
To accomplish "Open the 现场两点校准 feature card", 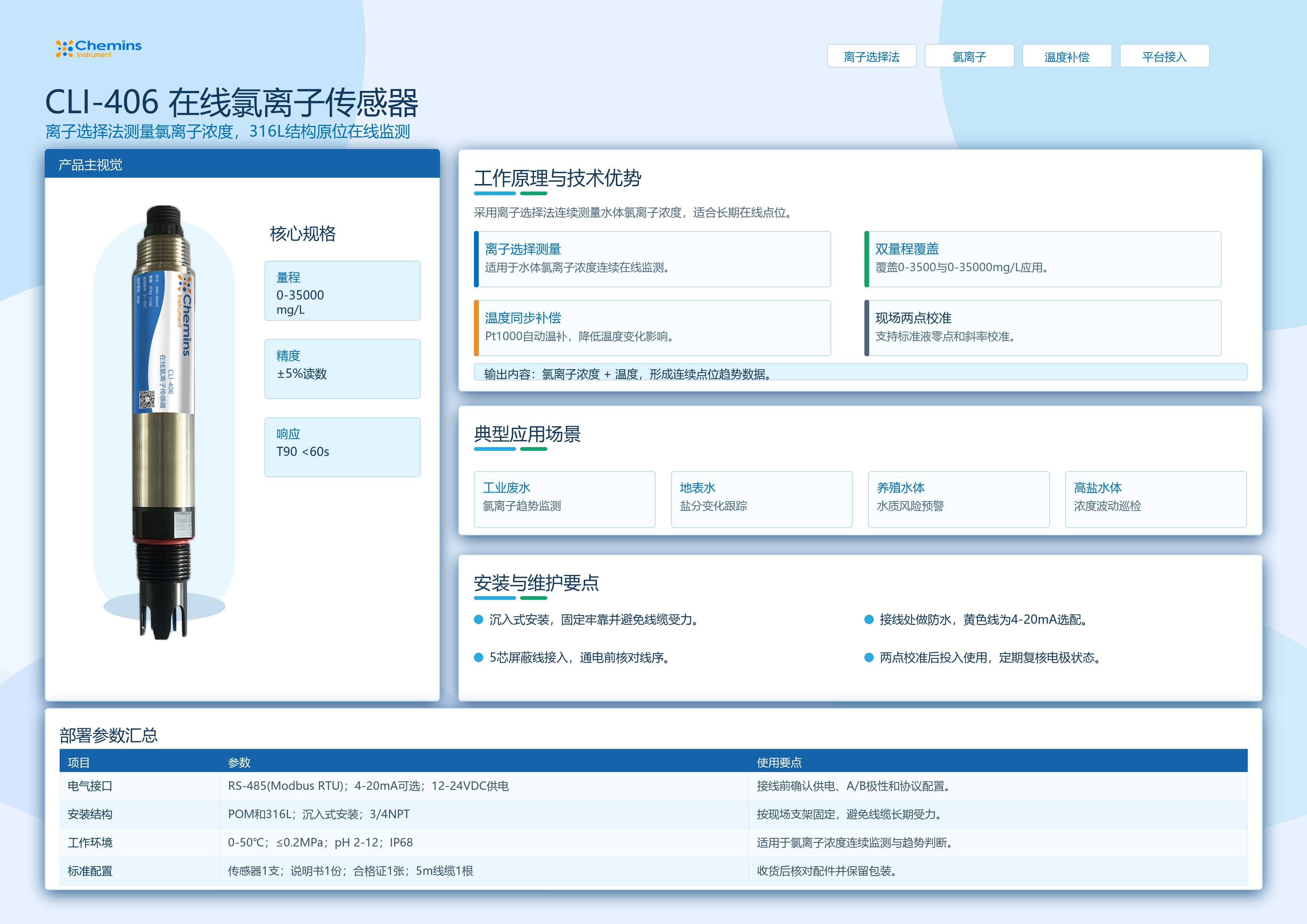I will click(x=1043, y=328).
